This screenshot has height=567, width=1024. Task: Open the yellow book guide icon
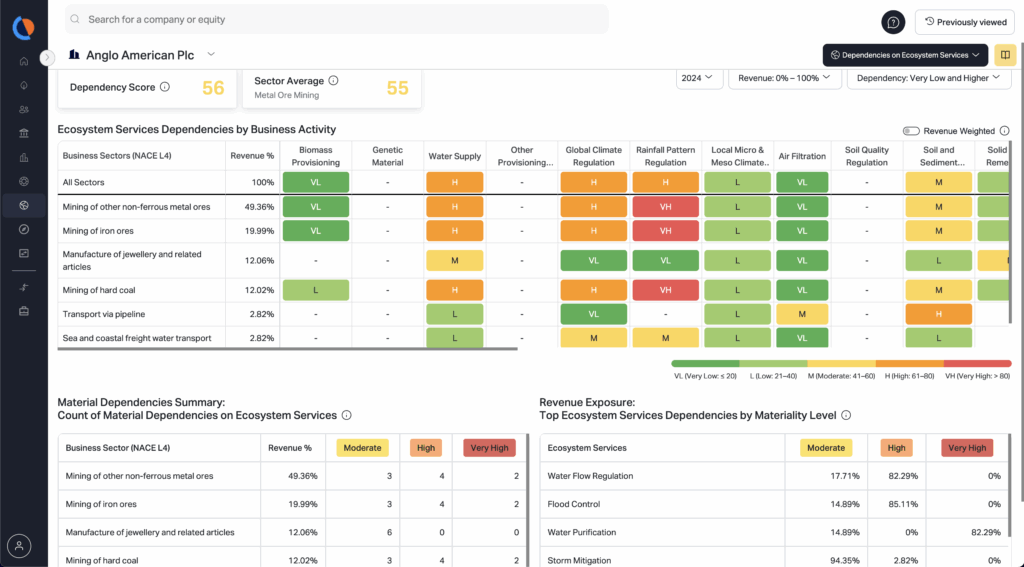pyautogui.click(x=1006, y=55)
